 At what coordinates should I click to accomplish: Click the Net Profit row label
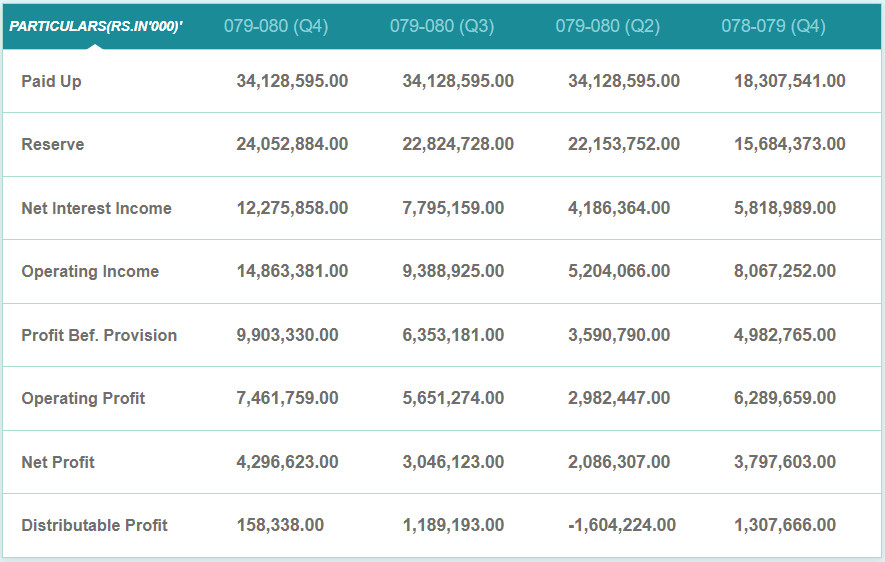pos(58,462)
